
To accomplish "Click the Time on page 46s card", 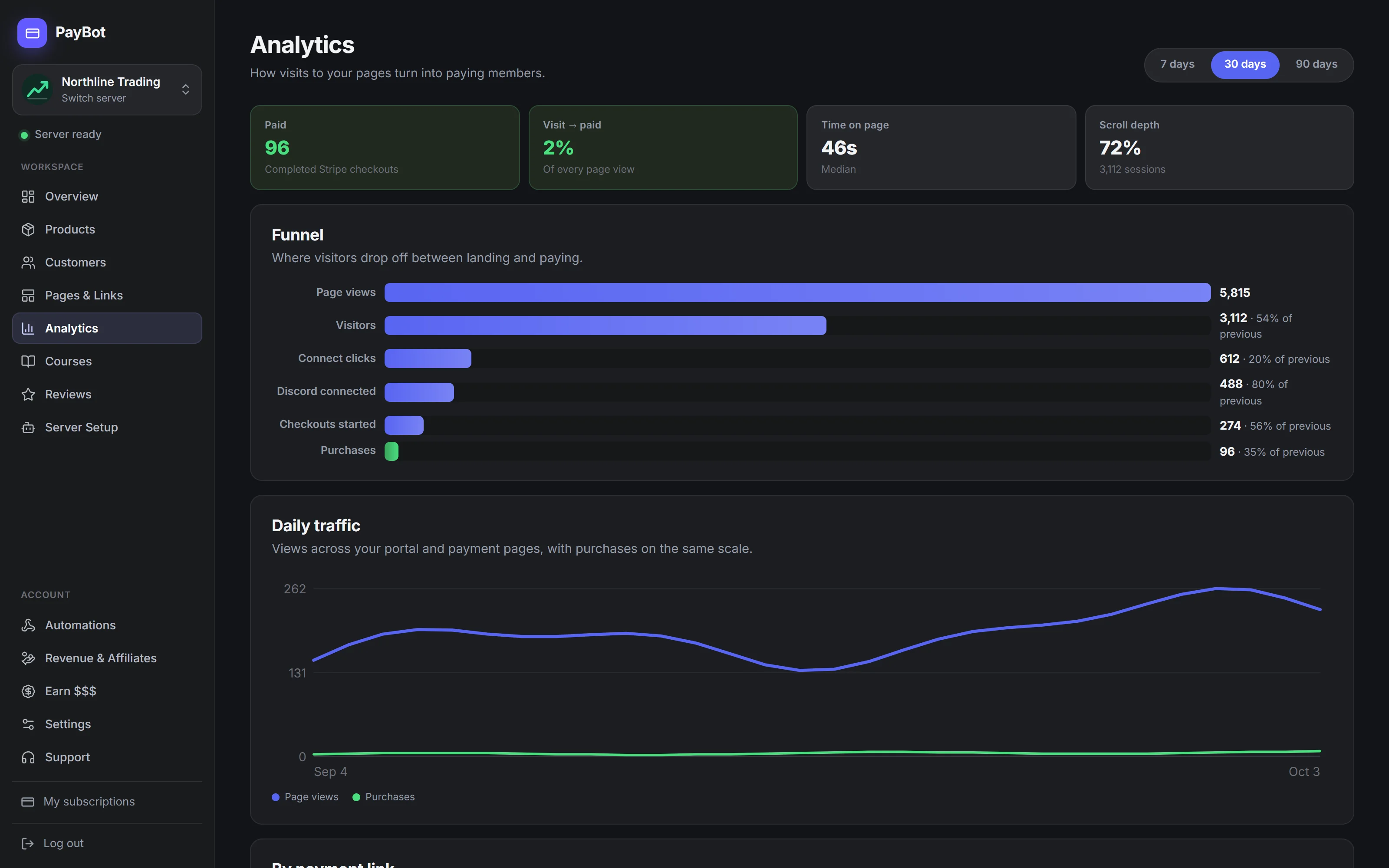I will tap(941, 148).
